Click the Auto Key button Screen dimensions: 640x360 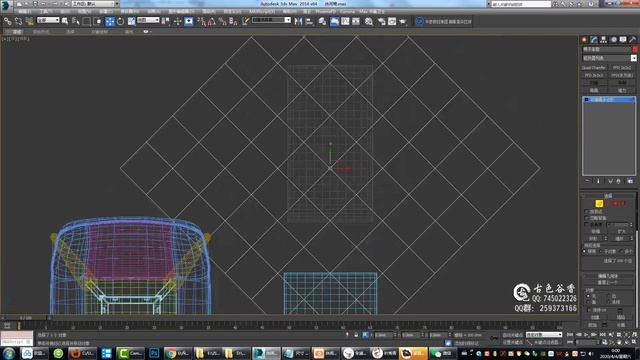pyautogui.click(x=512, y=335)
